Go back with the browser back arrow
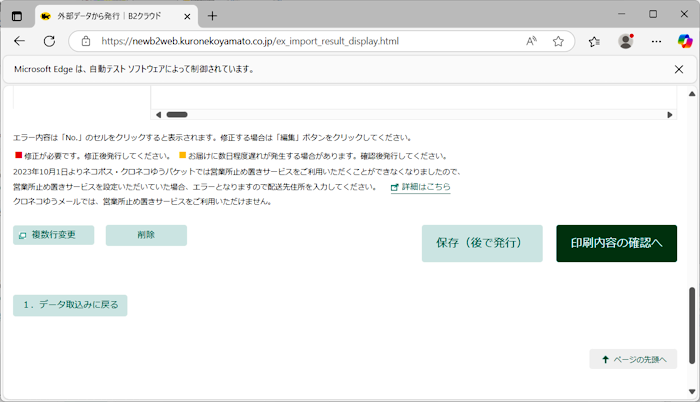Viewport: 700px width, 402px height. (x=19, y=41)
